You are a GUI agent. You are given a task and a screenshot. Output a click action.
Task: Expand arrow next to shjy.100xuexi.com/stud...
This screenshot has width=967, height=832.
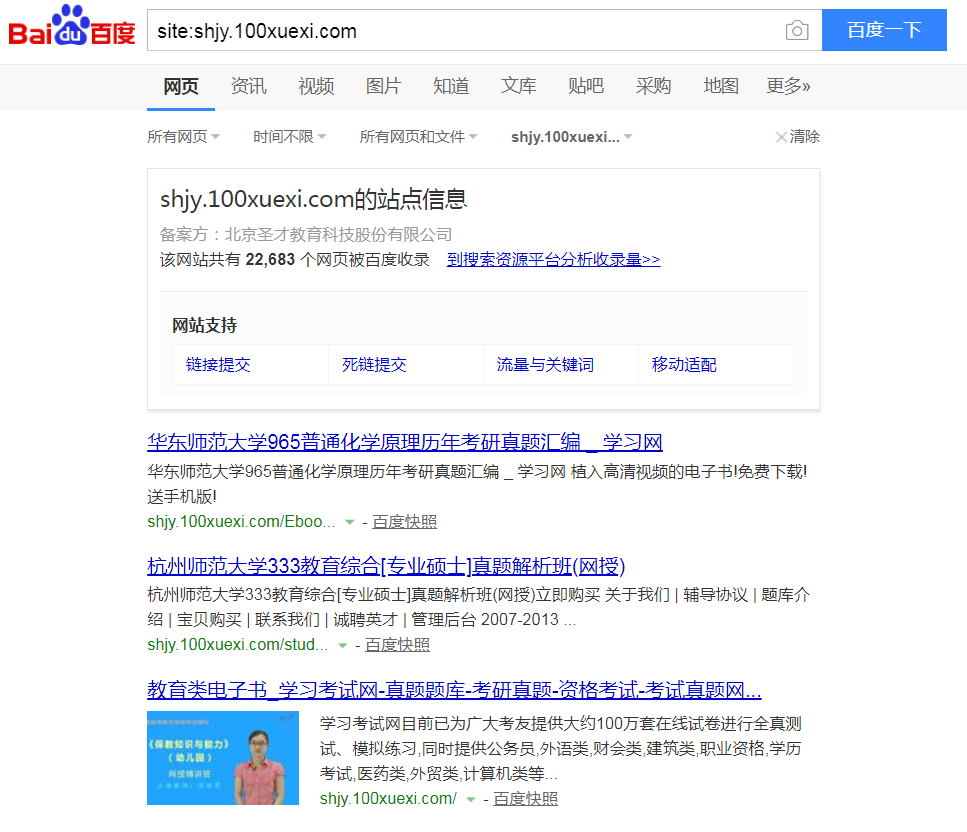coord(342,646)
